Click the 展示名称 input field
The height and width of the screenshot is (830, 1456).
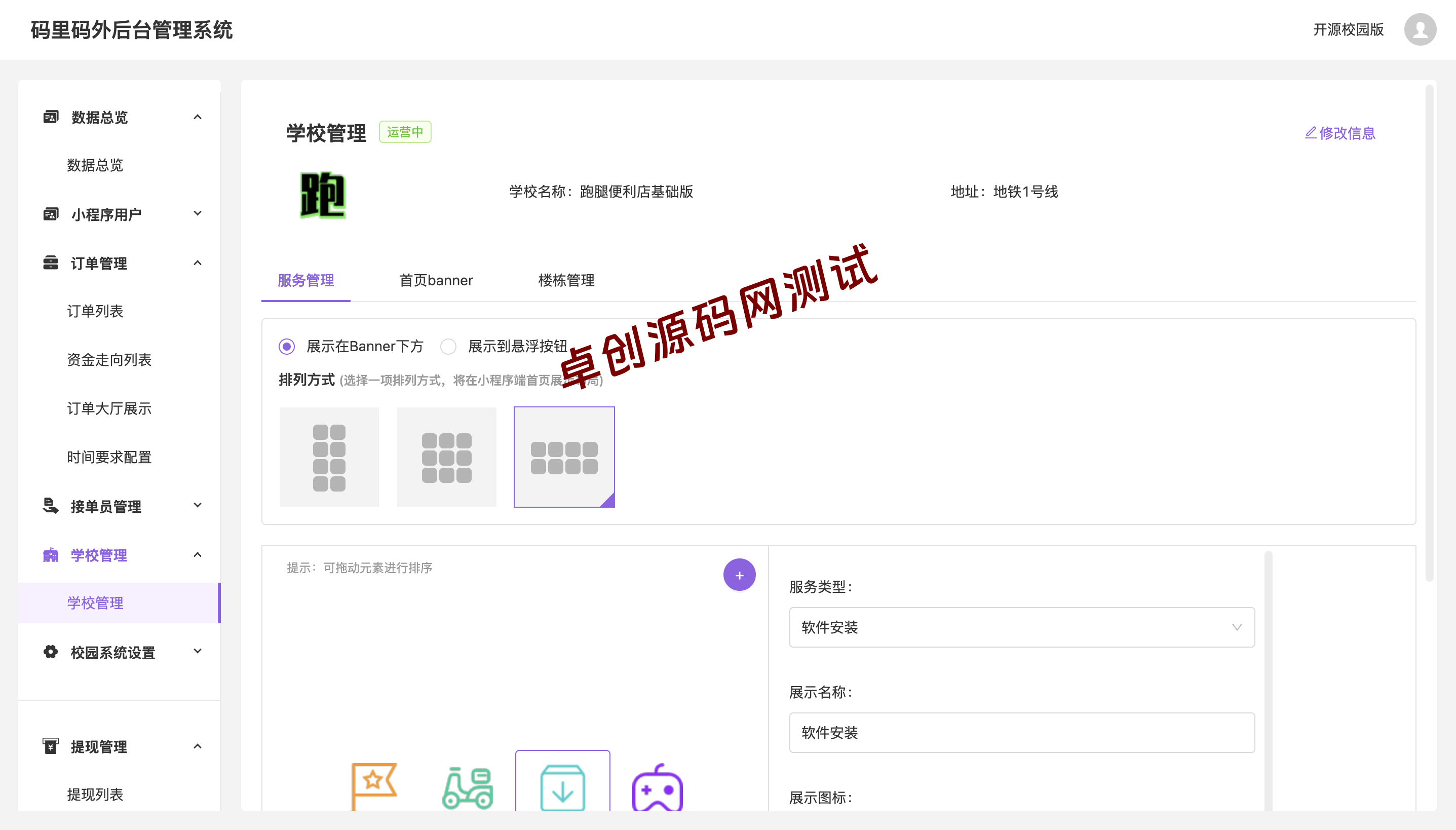pyautogui.click(x=1022, y=733)
